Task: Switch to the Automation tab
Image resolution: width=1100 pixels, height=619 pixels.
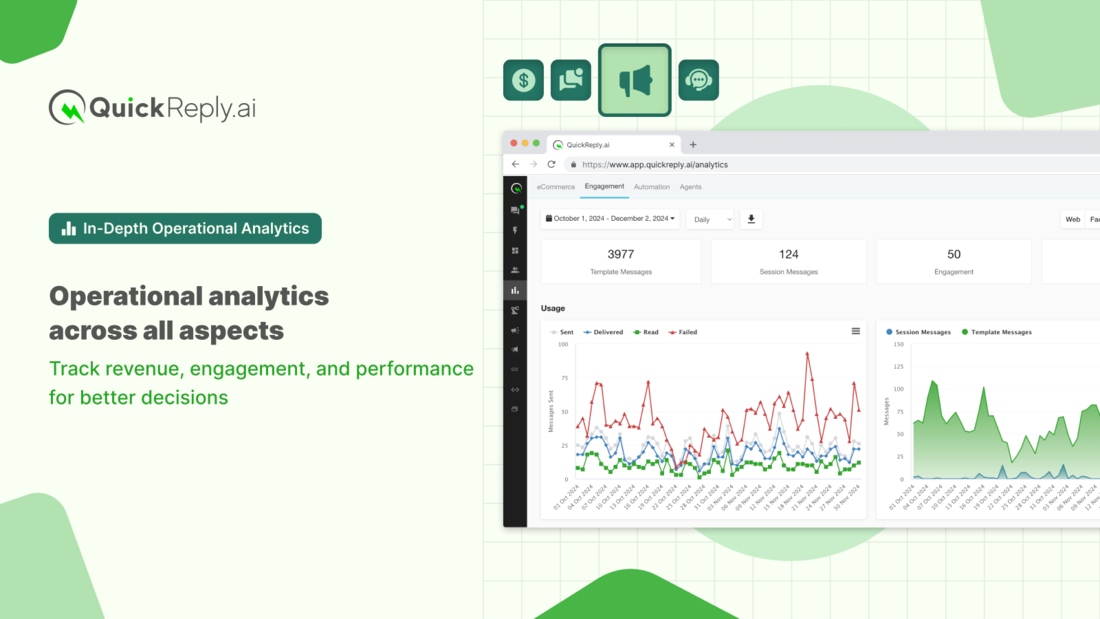Action: (651, 187)
